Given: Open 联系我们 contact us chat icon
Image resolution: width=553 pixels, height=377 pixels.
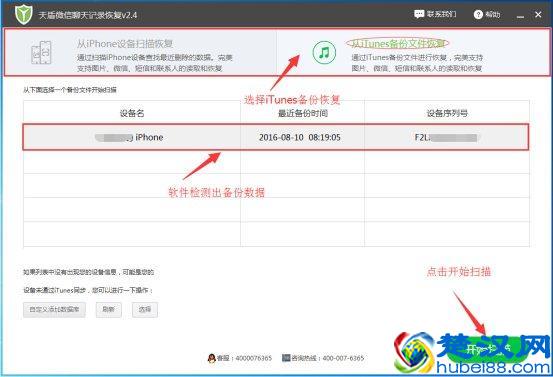Looking at the screenshot, I should point(419,14).
